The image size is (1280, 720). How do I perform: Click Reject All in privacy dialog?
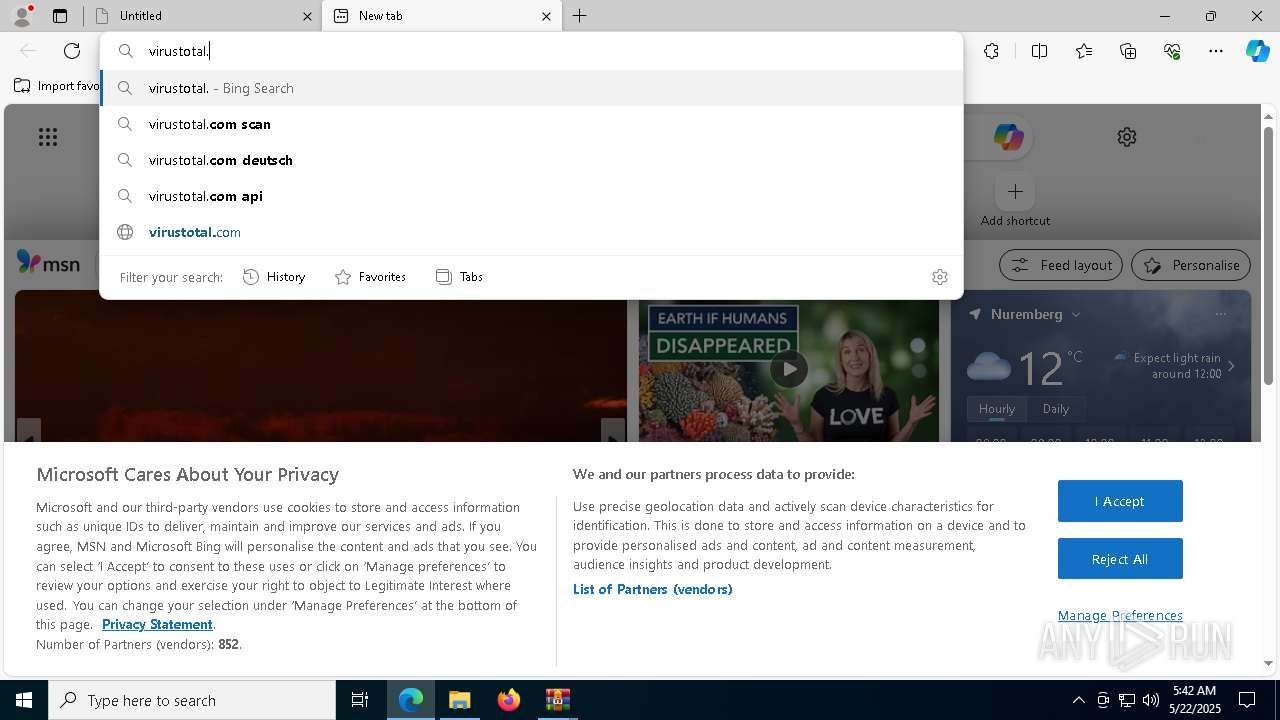(x=1120, y=559)
